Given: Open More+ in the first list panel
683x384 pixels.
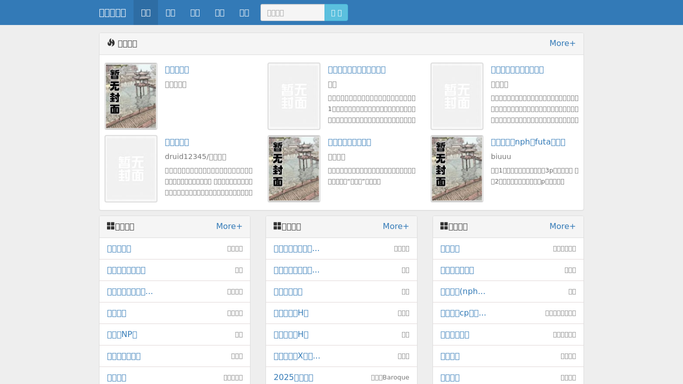Looking at the screenshot, I should coord(229,226).
